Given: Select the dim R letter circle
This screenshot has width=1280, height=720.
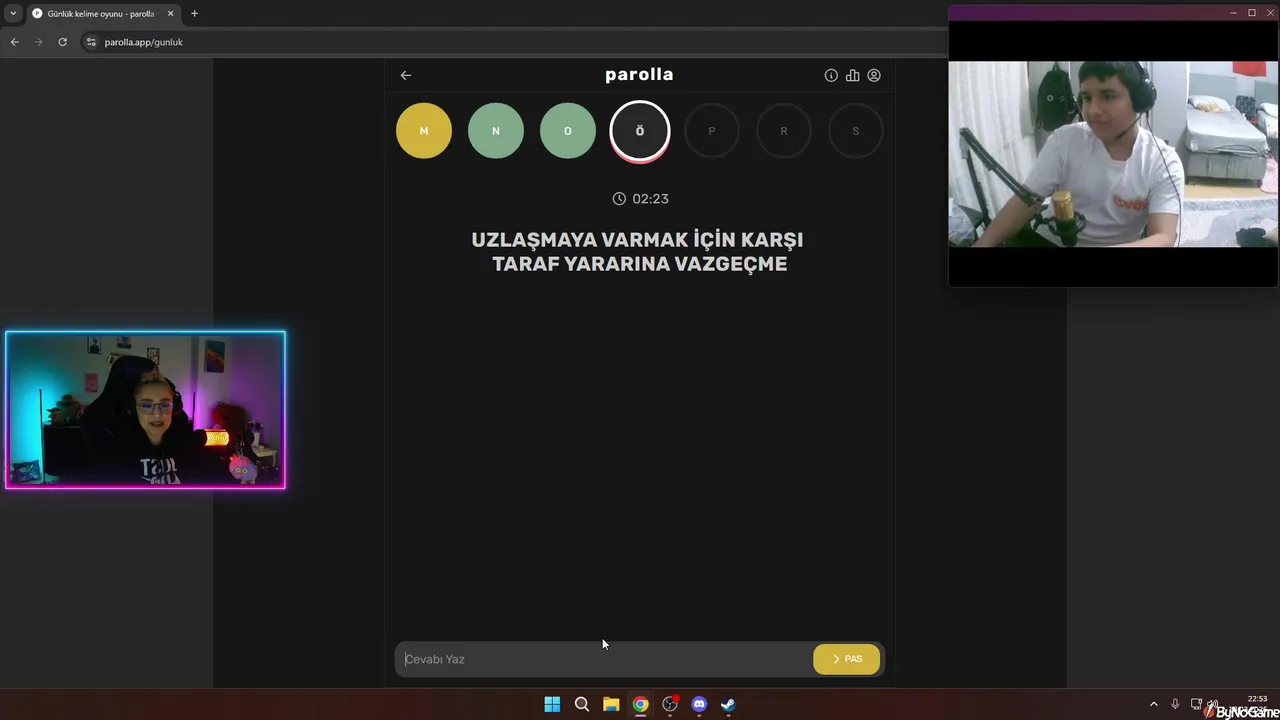Looking at the screenshot, I should point(784,131).
